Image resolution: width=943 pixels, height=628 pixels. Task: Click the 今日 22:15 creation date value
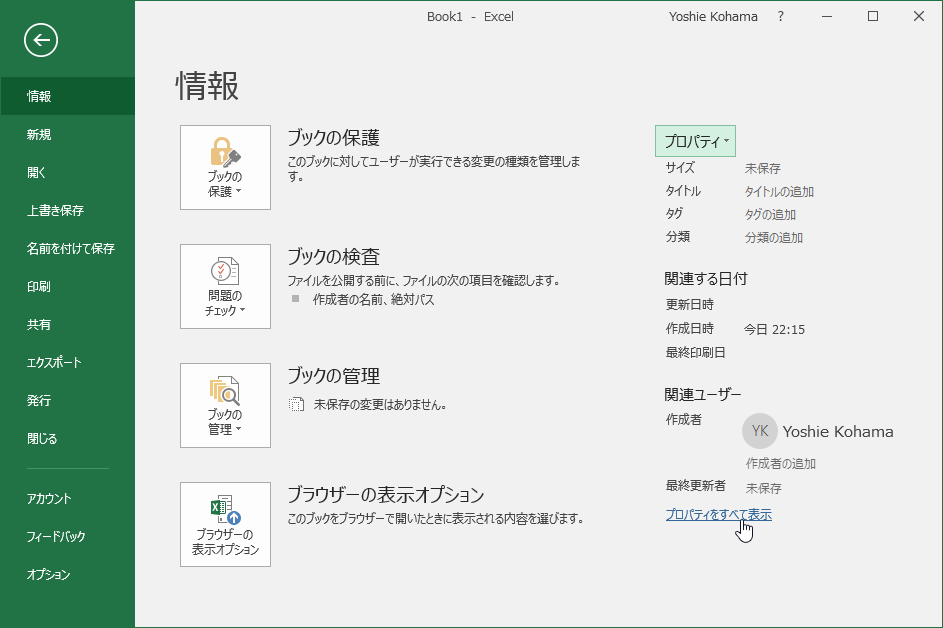pos(774,330)
